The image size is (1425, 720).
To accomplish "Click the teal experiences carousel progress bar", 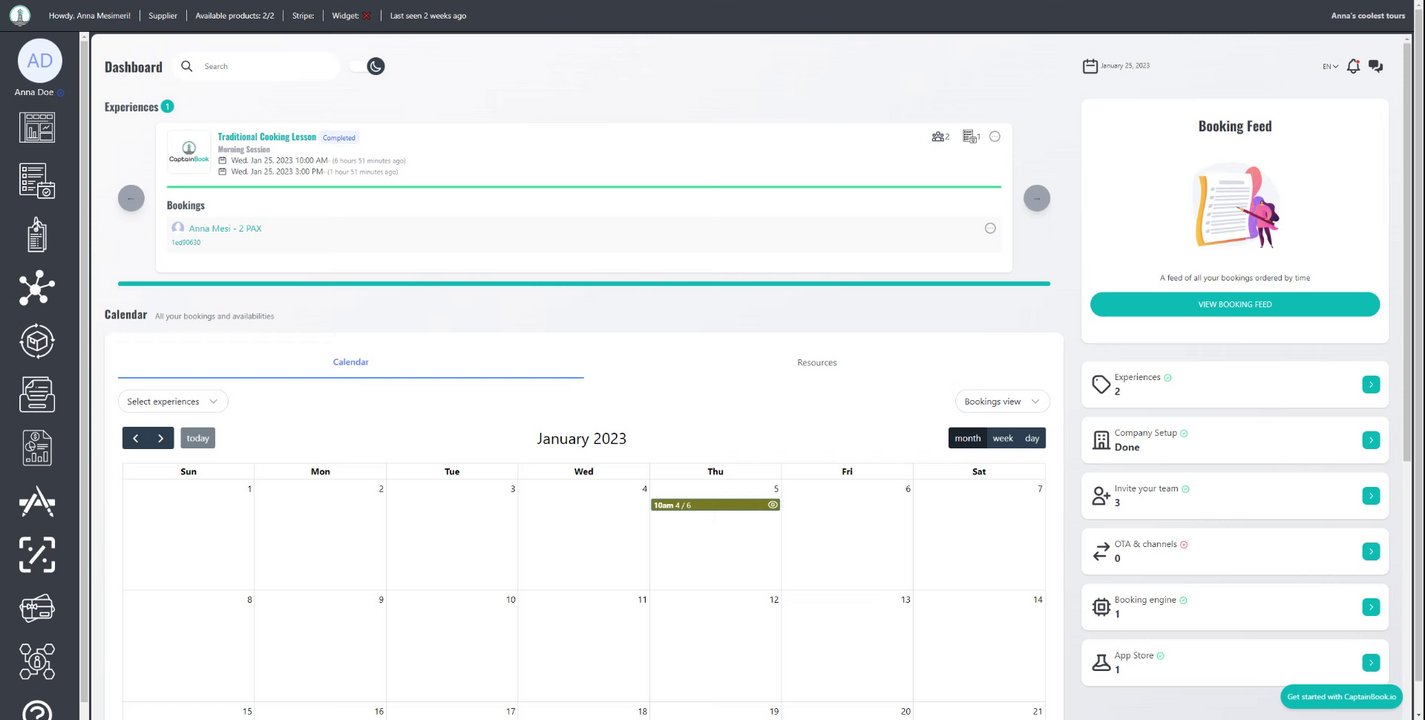I will (584, 284).
